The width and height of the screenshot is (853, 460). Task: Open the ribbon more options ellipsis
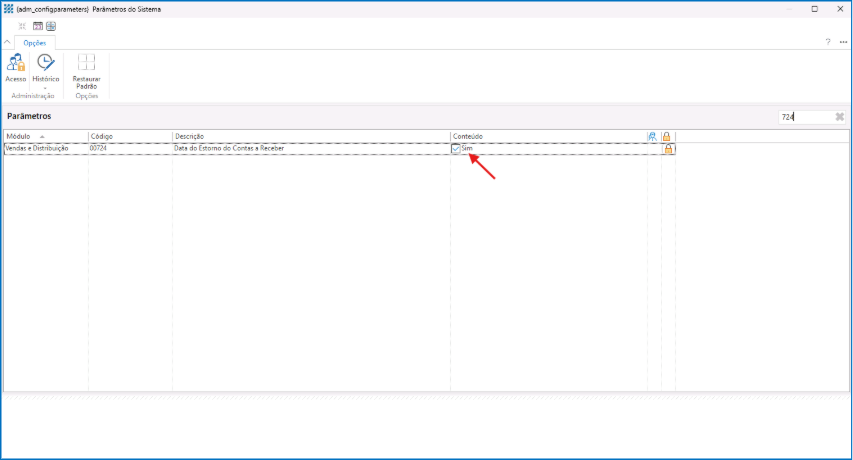point(843,42)
